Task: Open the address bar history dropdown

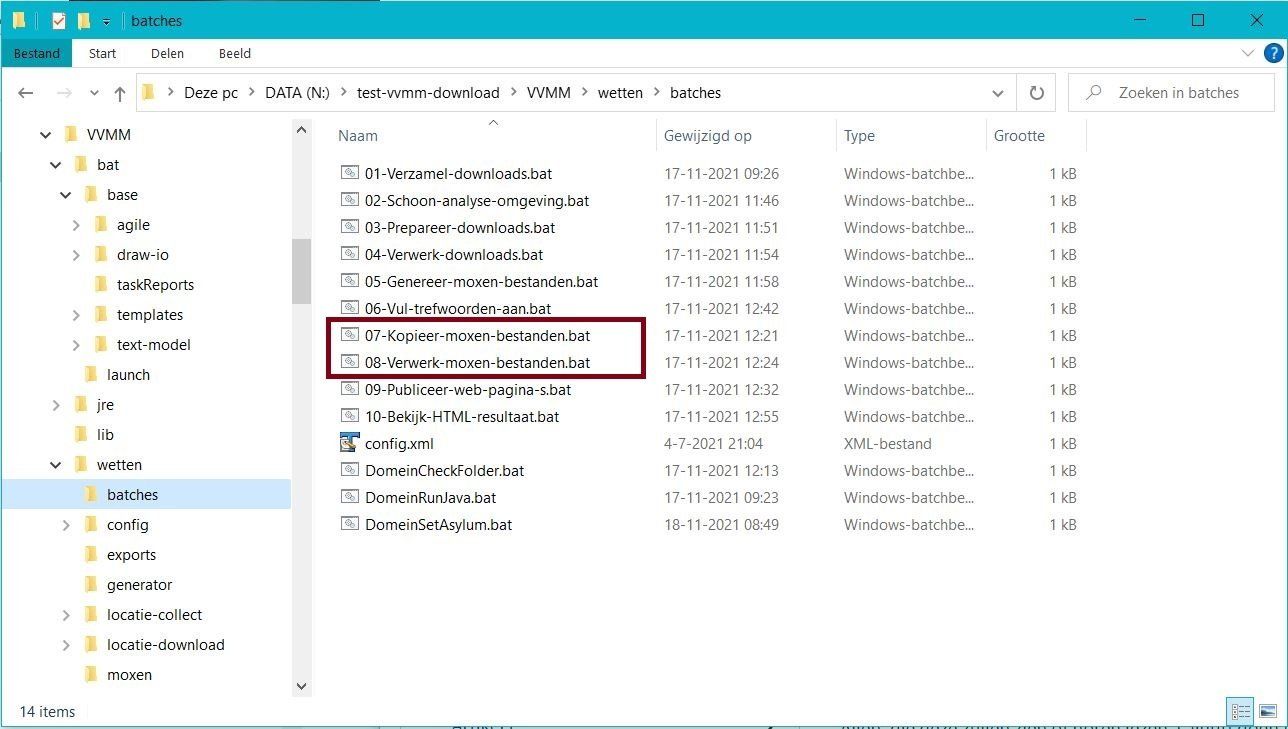Action: pos(997,93)
